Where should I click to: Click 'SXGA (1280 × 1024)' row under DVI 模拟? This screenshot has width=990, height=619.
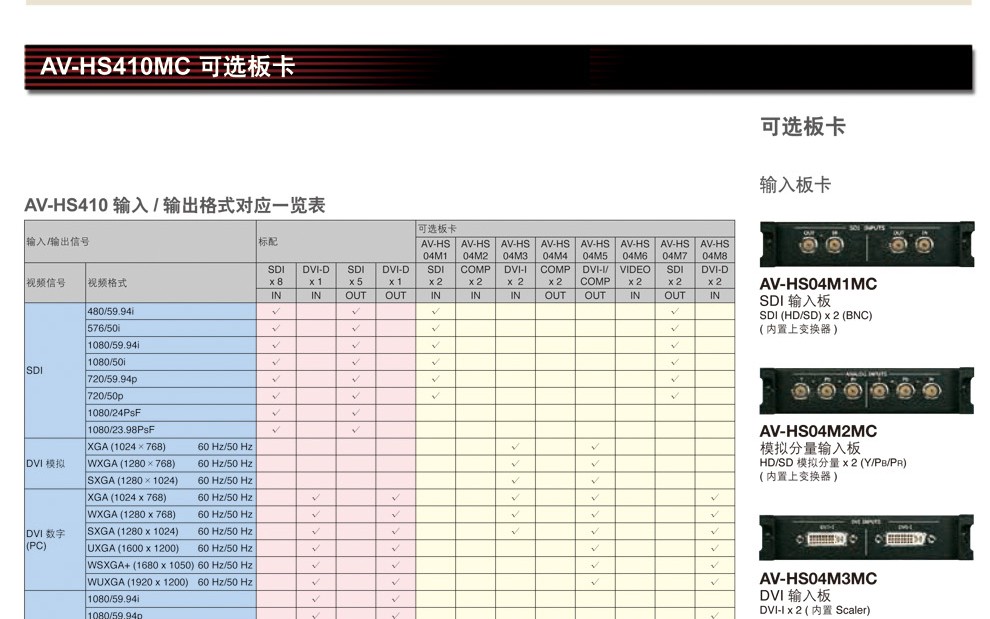click(x=133, y=481)
